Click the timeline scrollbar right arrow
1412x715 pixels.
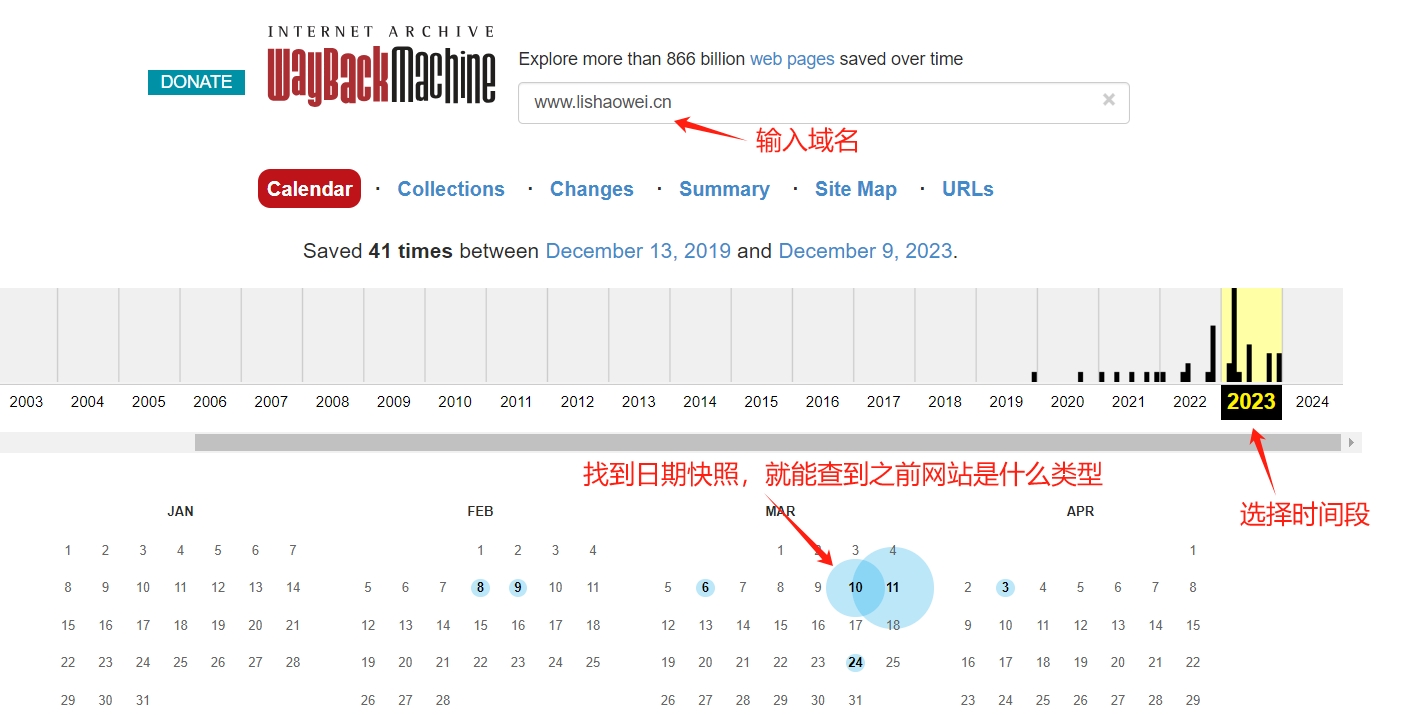pyautogui.click(x=1351, y=441)
